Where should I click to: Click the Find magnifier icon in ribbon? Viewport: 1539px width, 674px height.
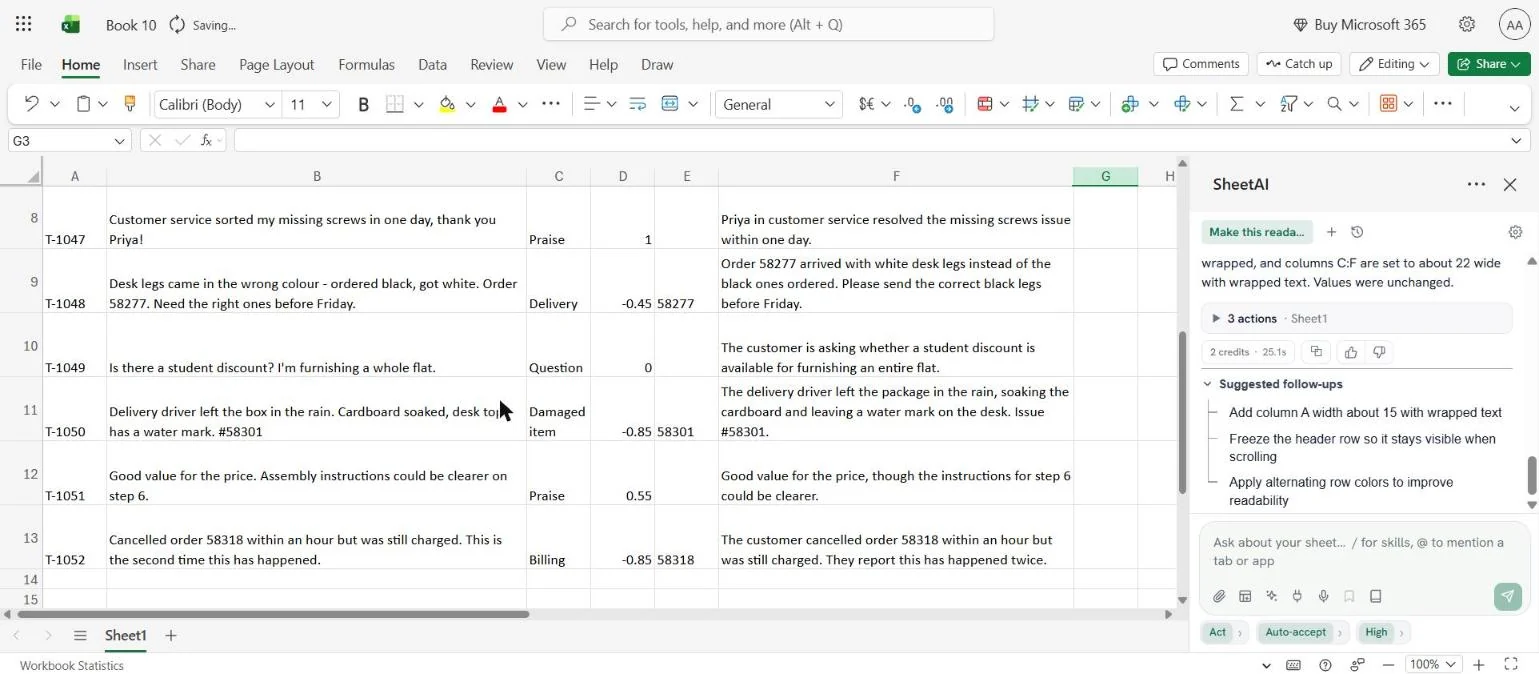point(1334,104)
